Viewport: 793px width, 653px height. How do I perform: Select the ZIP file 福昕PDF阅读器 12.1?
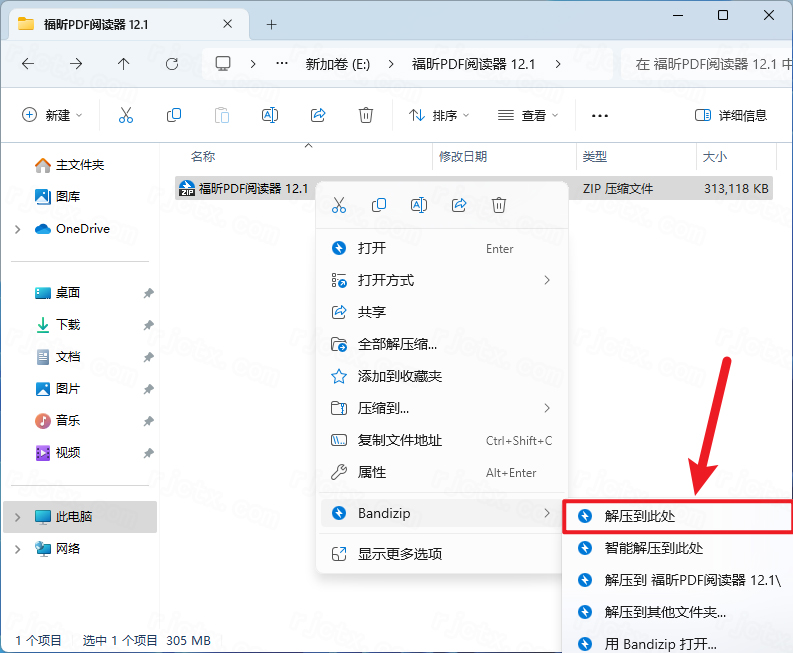474,189
